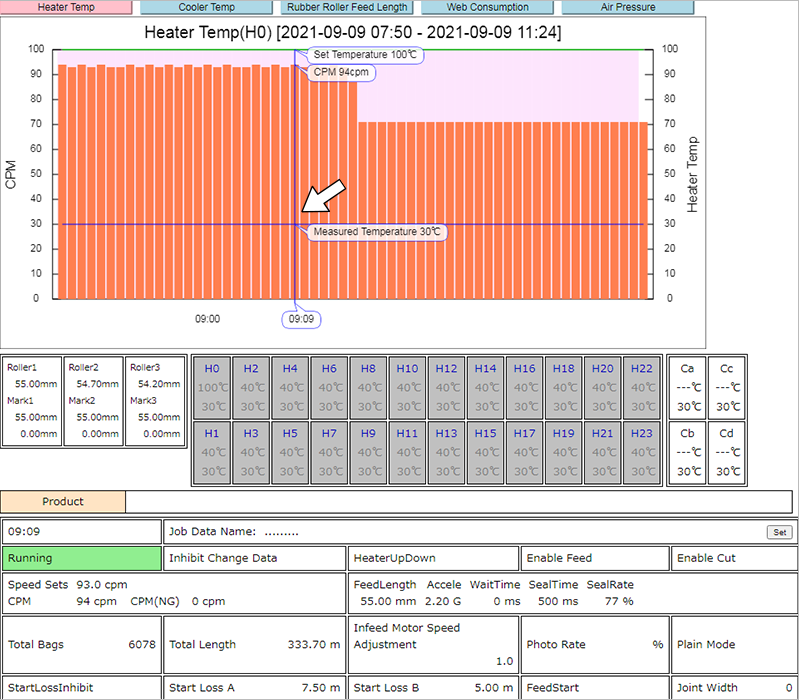The image size is (799, 700).
Task: Choose heater H23 cell
Action: [x=642, y=452]
